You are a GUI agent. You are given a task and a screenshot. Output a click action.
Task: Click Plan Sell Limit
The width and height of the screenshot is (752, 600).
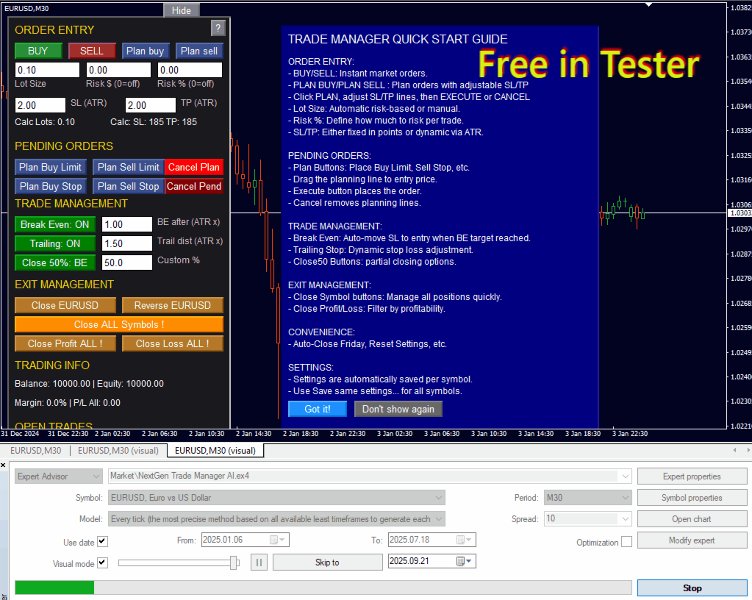click(128, 167)
